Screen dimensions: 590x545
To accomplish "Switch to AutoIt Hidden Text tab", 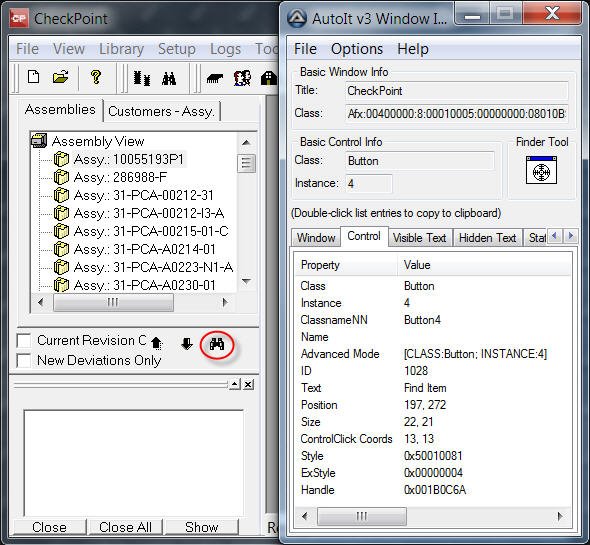I will click(487, 238).
